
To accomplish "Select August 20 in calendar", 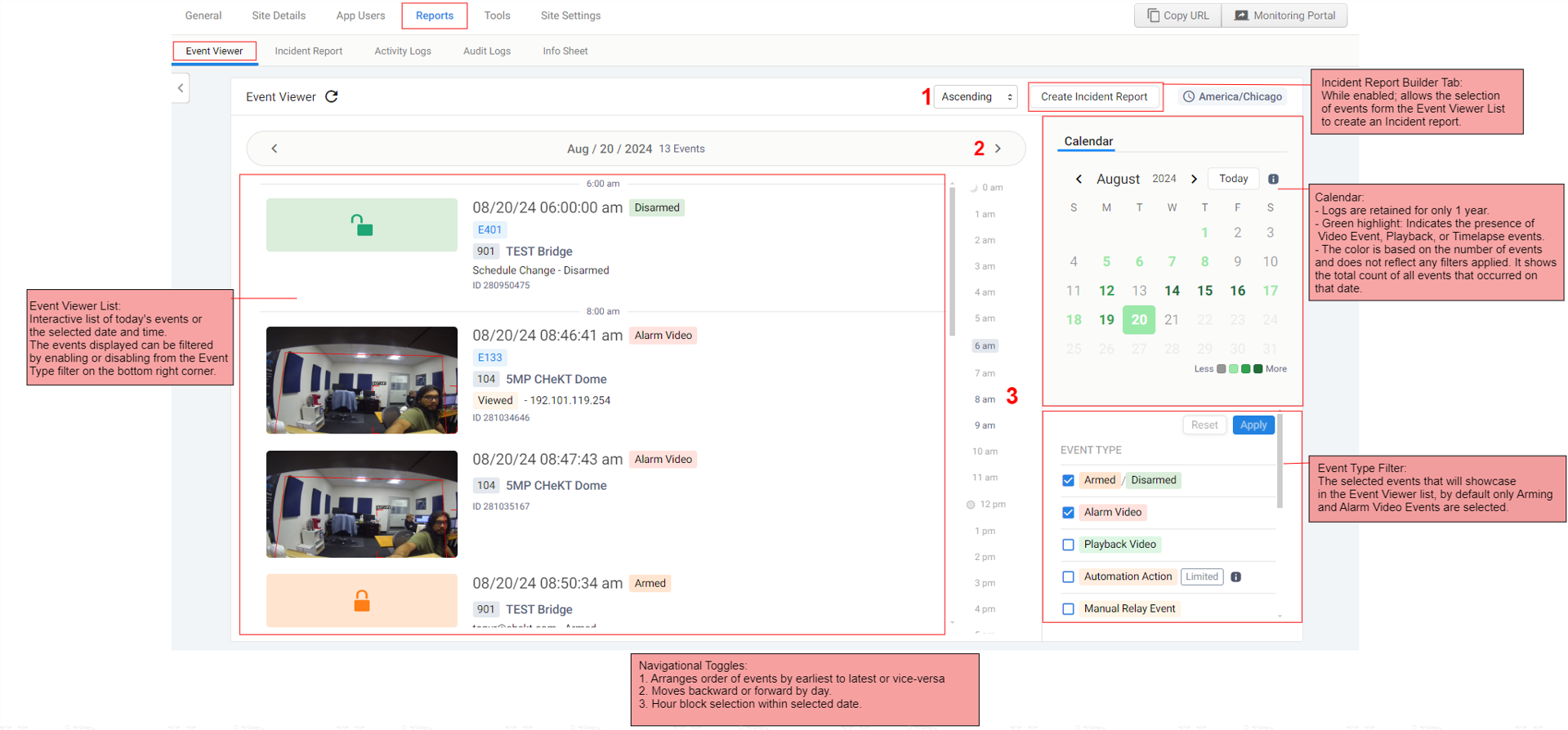I will [x=1139, y=319].
